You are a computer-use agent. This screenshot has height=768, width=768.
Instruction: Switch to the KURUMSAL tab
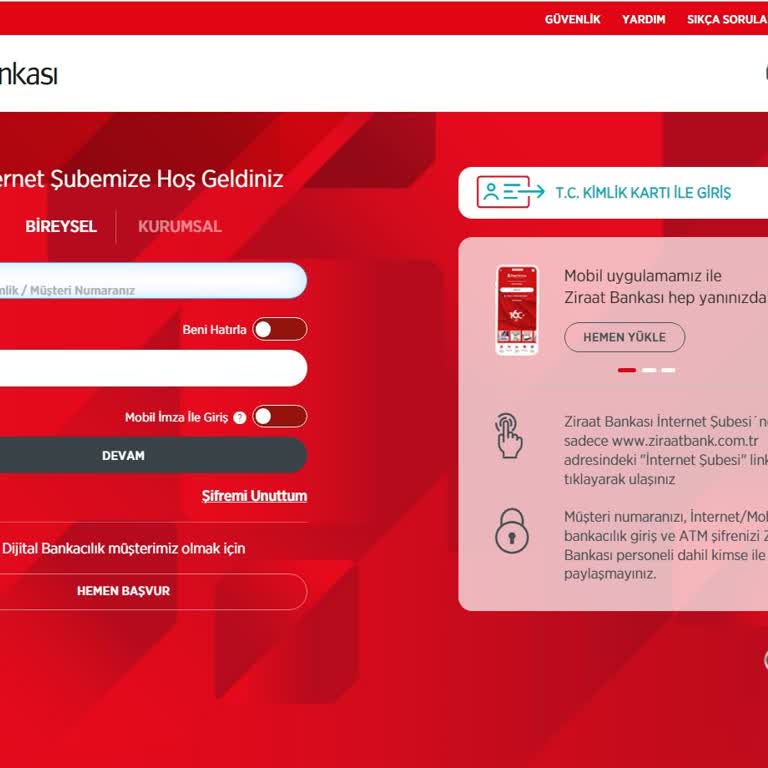[180, 226]
